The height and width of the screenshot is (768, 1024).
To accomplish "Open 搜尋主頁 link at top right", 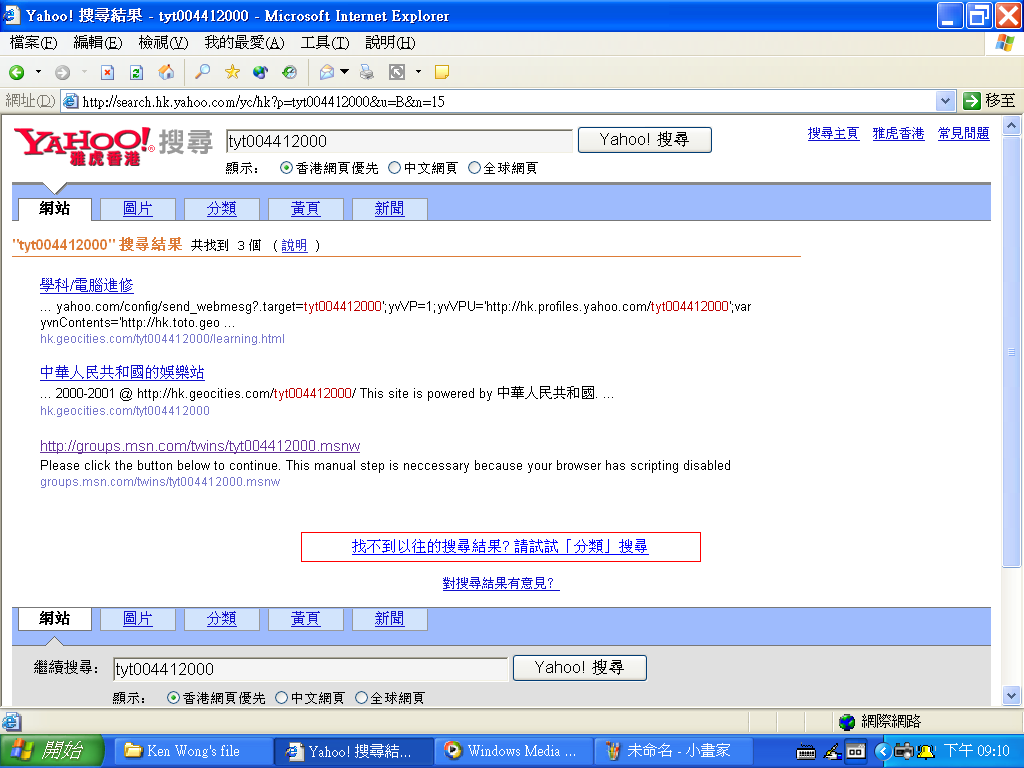I will pos(833,133).
